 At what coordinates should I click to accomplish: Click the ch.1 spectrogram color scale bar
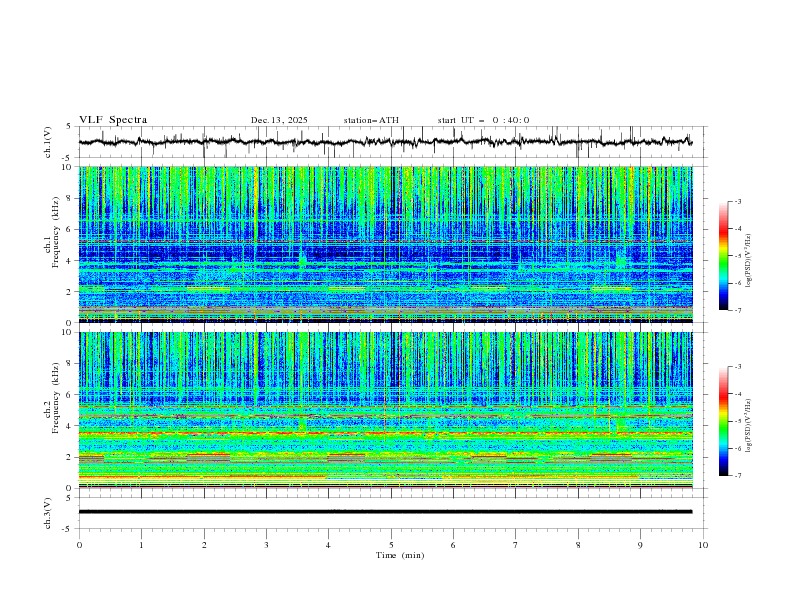[724, 256]
